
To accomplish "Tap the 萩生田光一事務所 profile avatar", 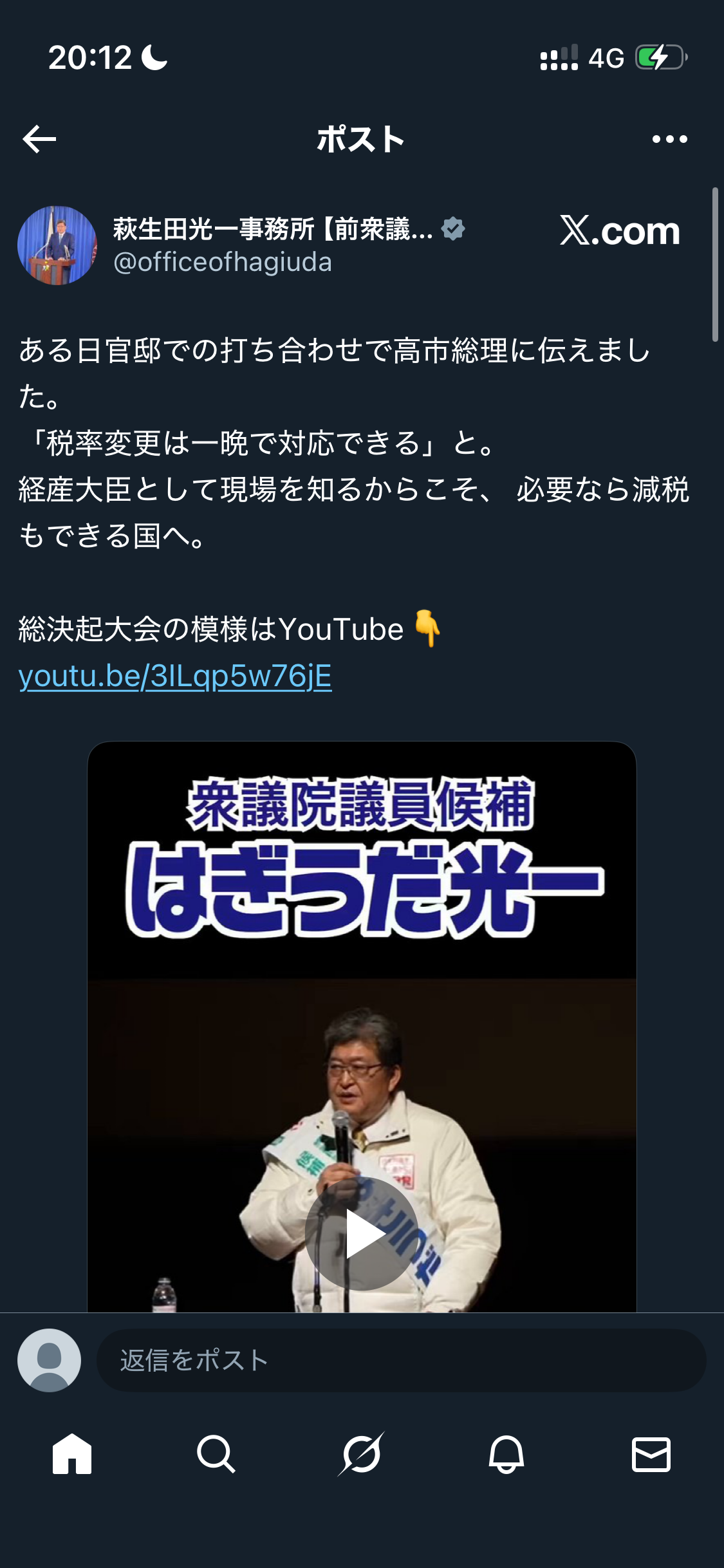I will (x=57, y=245).
